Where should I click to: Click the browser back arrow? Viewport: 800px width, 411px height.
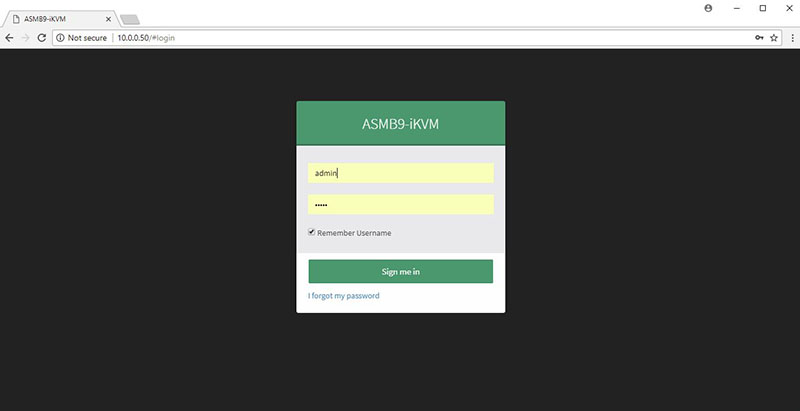(x=9, y=38)
